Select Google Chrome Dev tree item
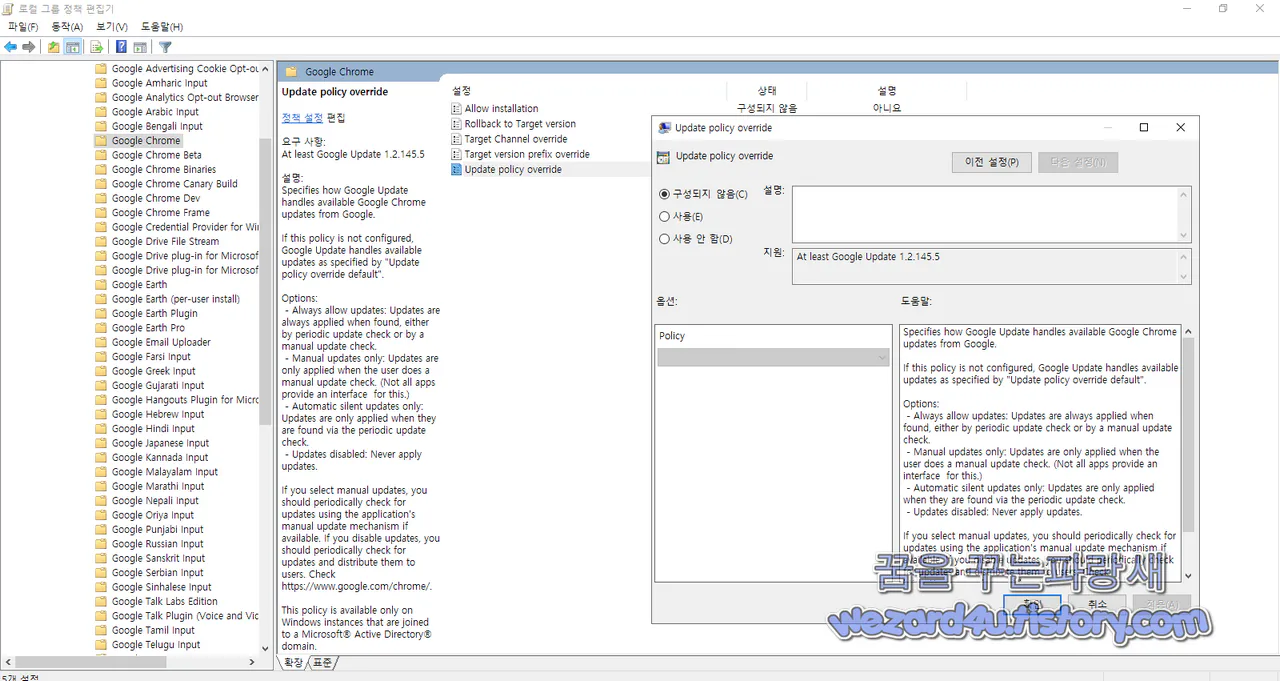The width and height of the screenshot is (1280, 681). tap(155, 198)
